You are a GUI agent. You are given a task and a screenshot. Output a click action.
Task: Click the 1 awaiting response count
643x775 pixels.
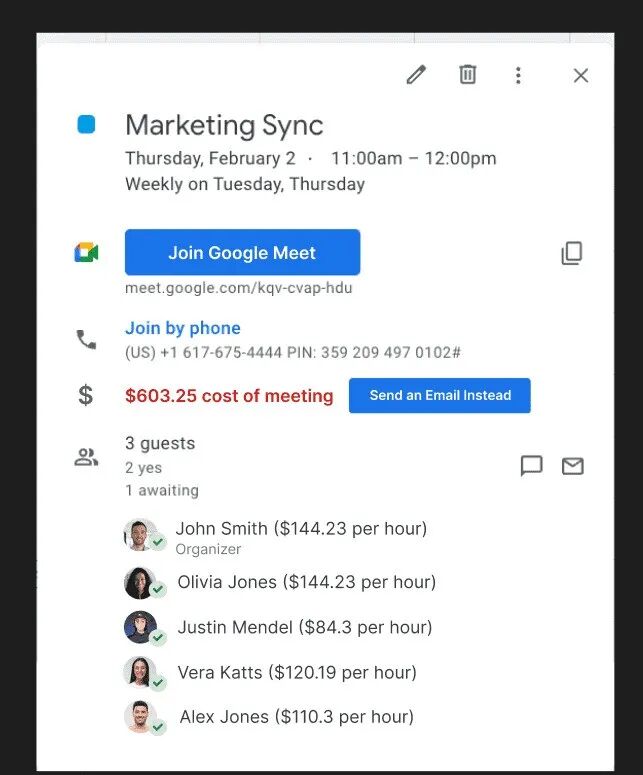[x=162, y=490]
